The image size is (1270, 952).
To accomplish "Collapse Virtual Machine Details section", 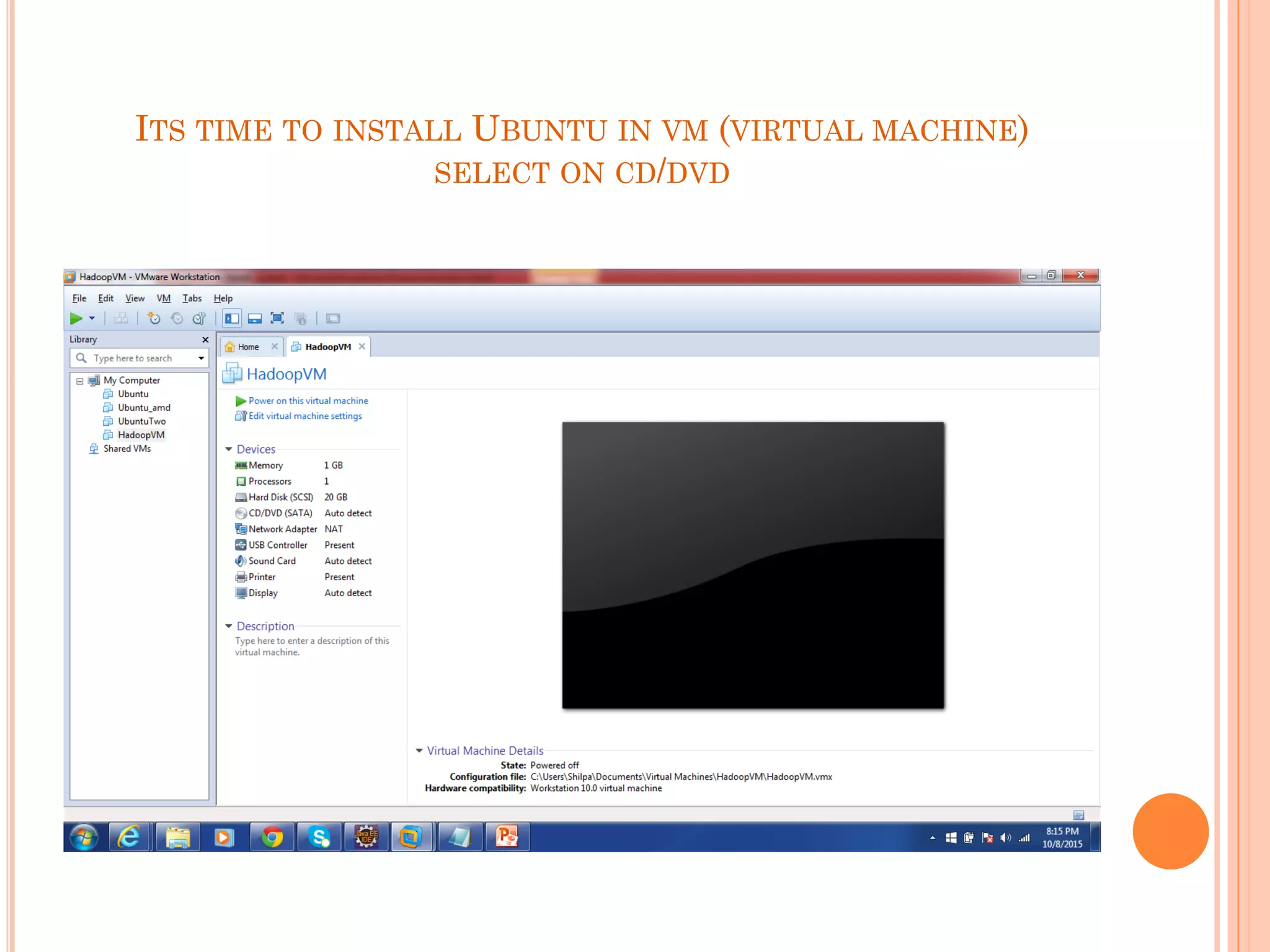I will (x=419, y=751).
